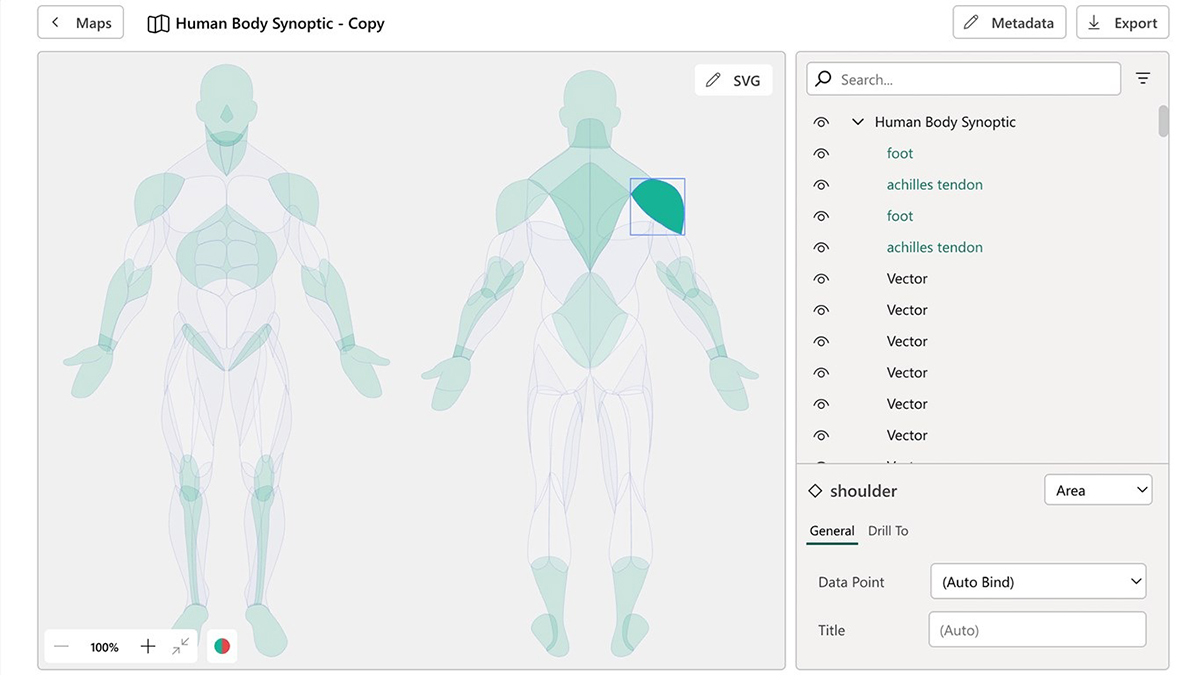Open the color theme swatch near zoom controls
Viewport: 1200px width, 675px height.
pyautogui.click(x=221, y=646)
